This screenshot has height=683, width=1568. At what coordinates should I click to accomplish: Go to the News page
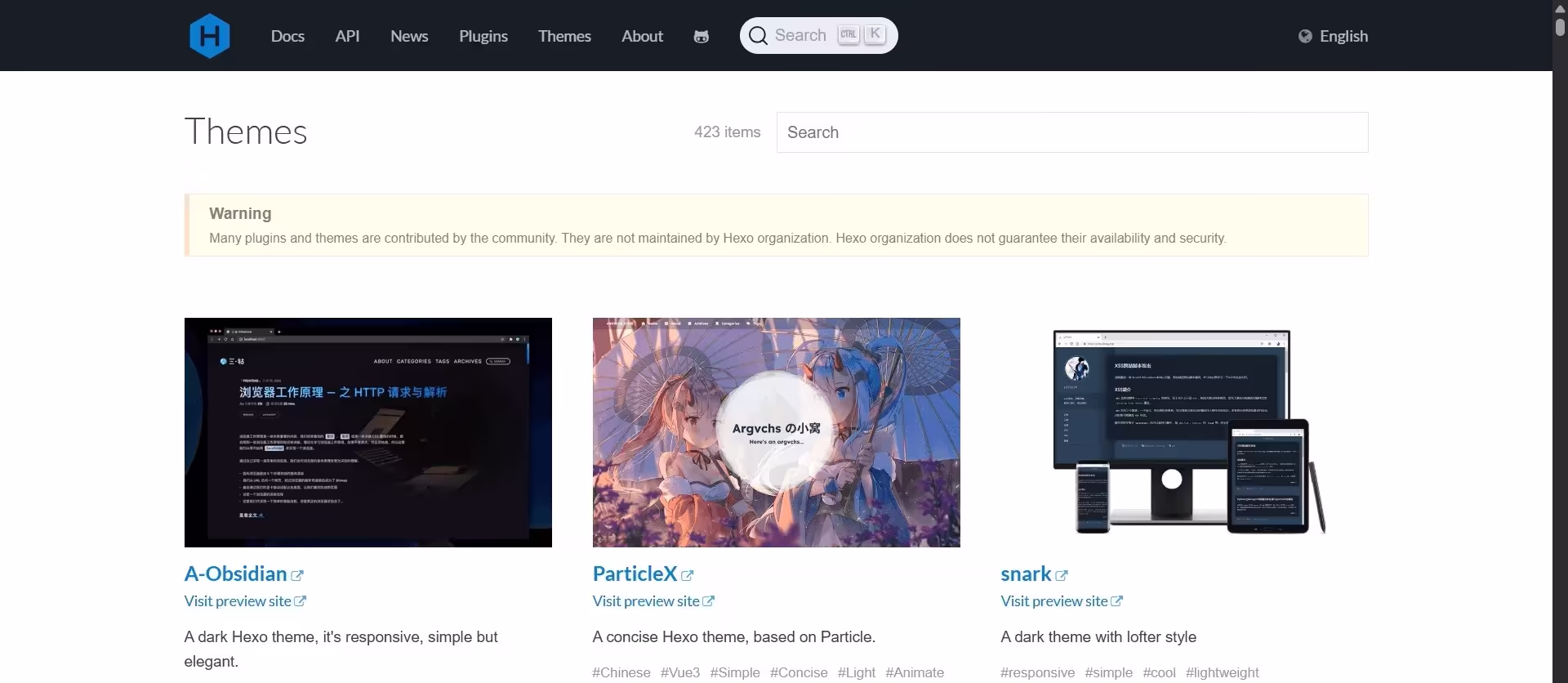(x=409, y=36)
